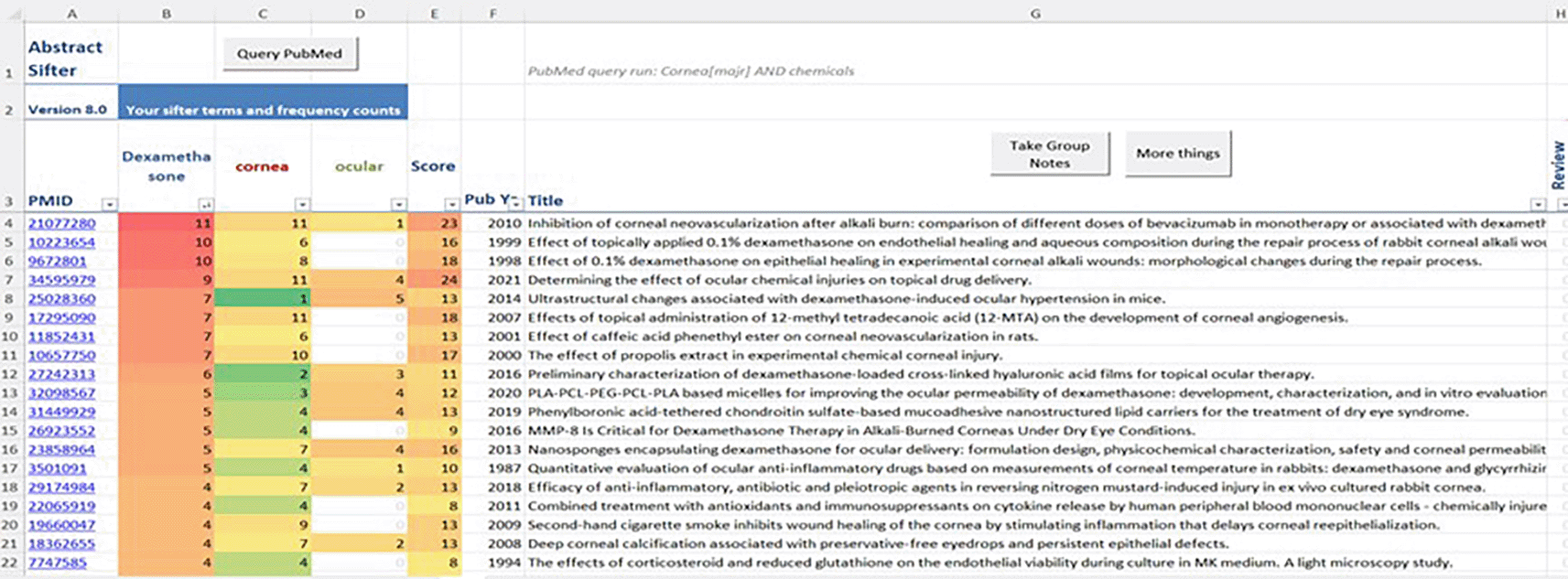
Task: Open PMID column filter dropdown
Action: pos(109,204)
